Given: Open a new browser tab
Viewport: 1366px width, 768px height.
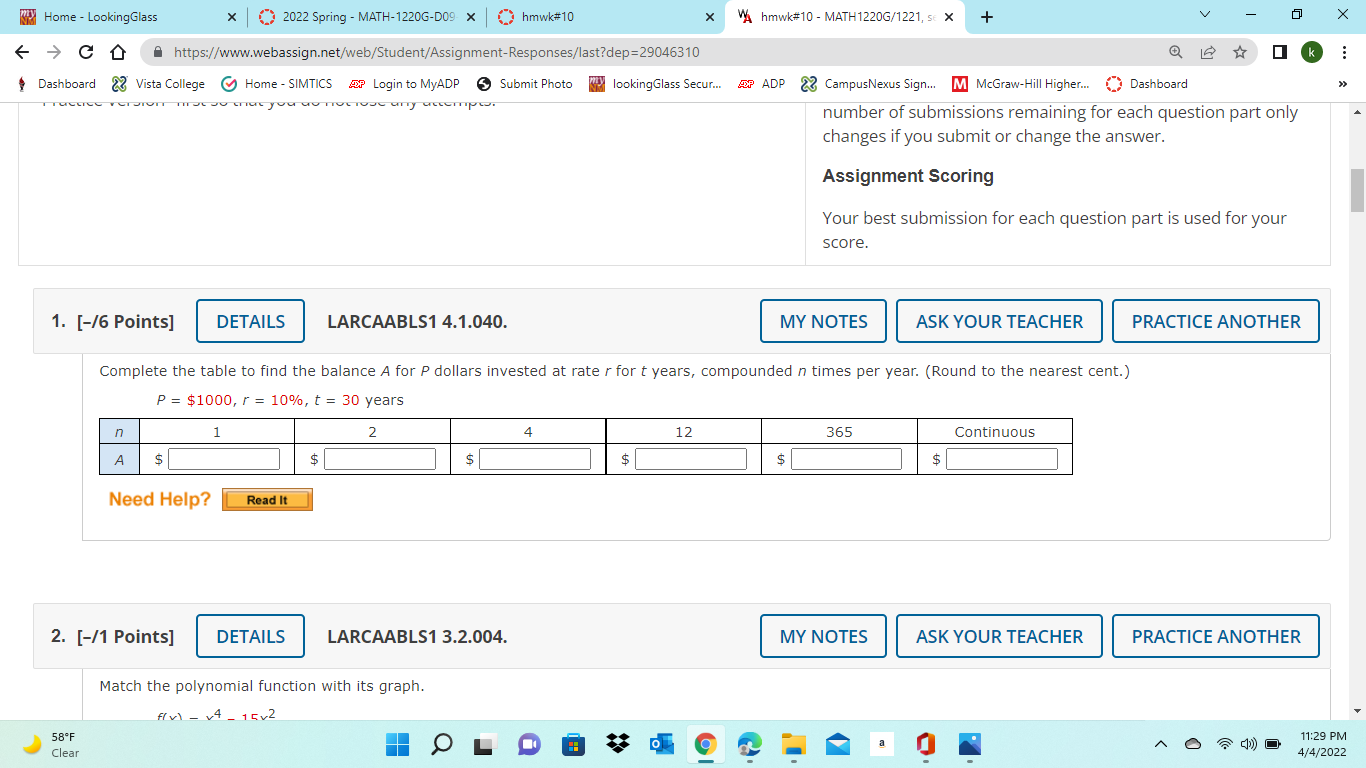Looking at the screenshot, I should pyautogui.click(x=987, y=17).
